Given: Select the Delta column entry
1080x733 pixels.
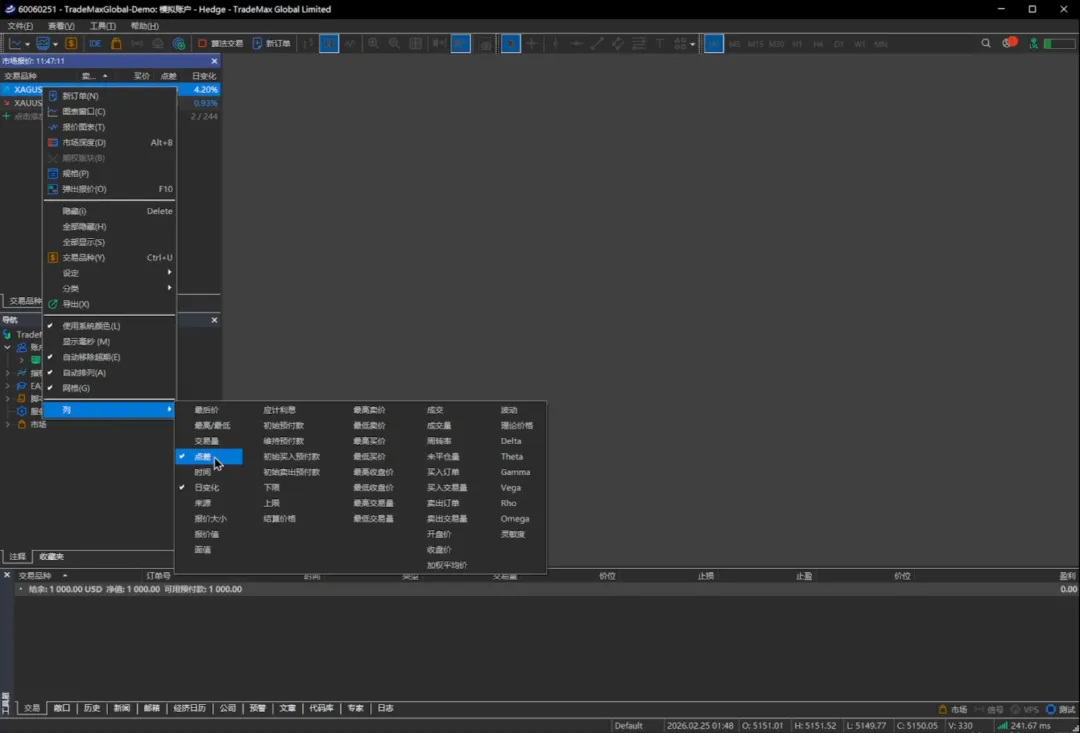Looking at the screenshot, I should [x=511, y=441].
